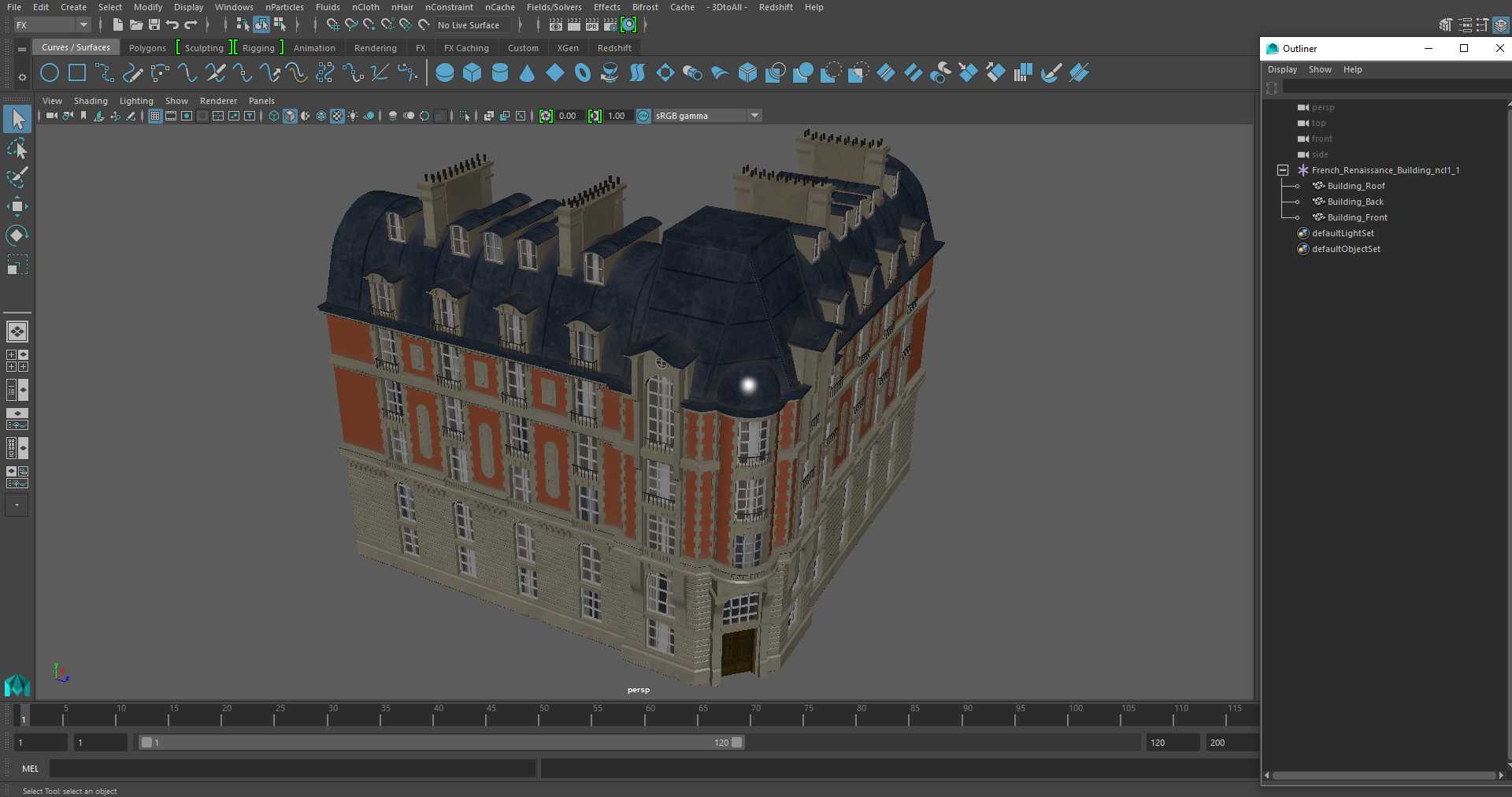Viewport: 1512px width, 797px height.
Task: Open the viewport Shading menu
Action: [x=91, y=101]
